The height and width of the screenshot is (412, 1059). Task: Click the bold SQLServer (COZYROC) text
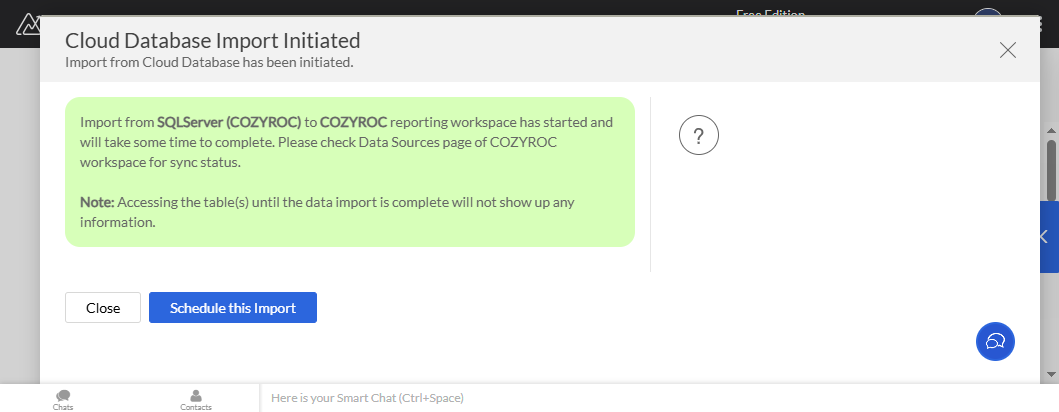[x=229, y=122]
